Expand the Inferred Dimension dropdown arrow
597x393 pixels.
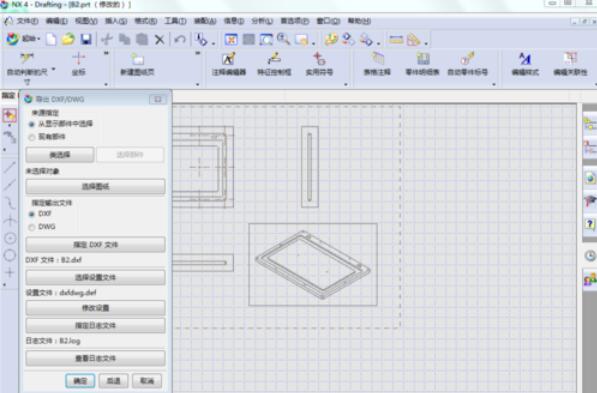(x=53, y=69)
